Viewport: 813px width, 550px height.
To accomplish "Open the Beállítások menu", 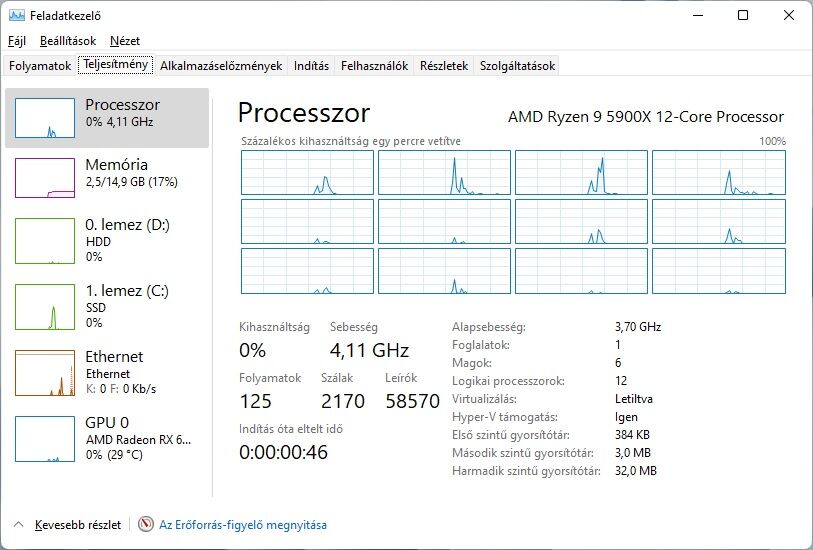I will coord(68,41).
